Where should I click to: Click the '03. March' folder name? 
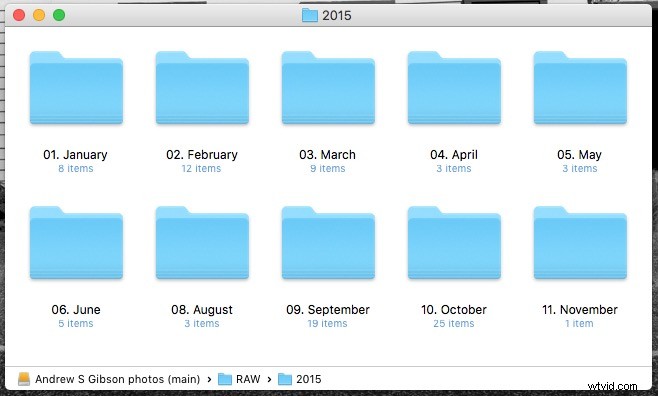click(327, 155)
